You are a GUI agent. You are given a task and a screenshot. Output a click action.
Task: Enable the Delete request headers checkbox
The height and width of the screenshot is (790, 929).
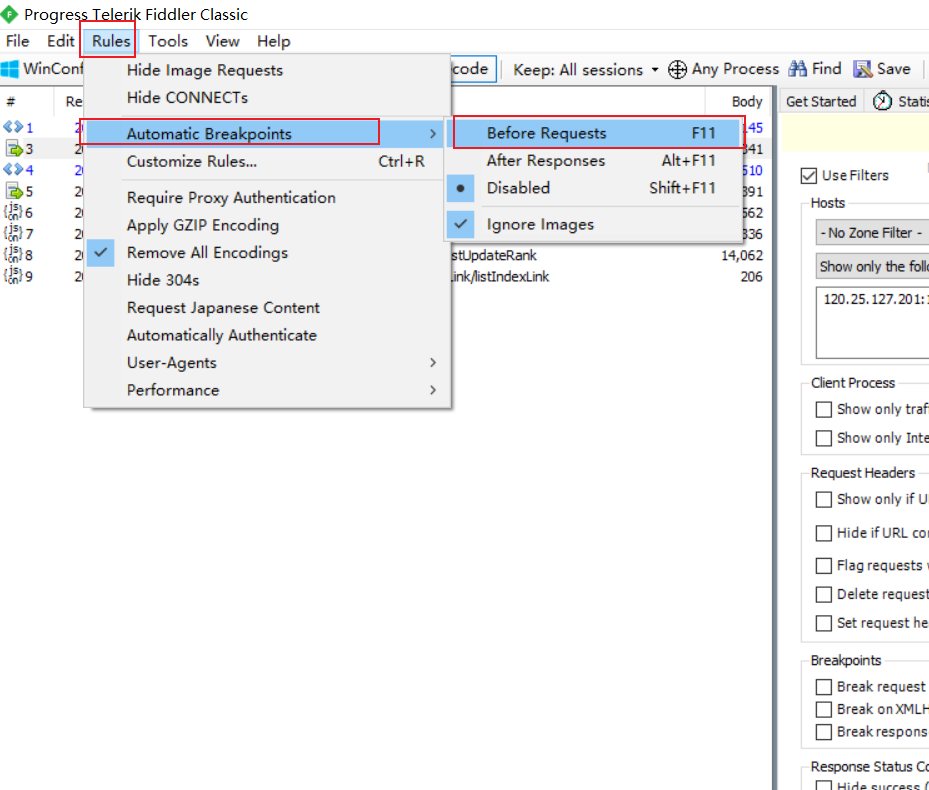(x=824, y=594)
